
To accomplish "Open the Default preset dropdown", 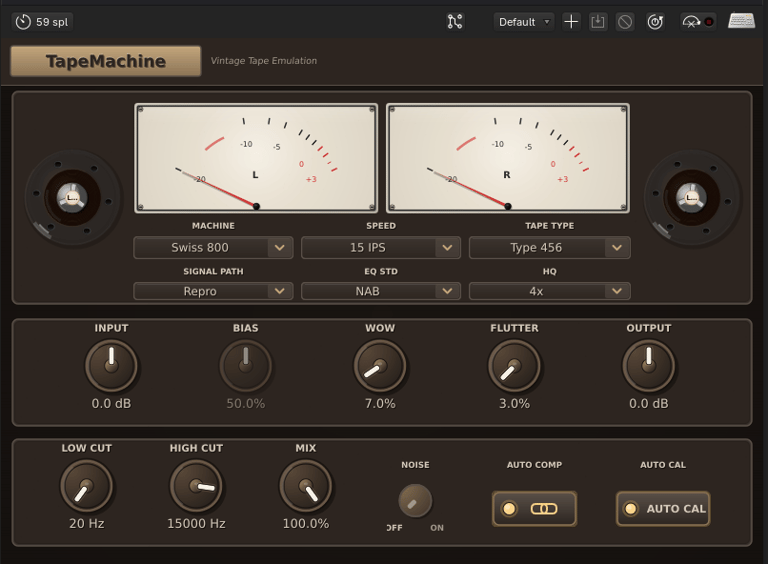I will pos(524,22).
